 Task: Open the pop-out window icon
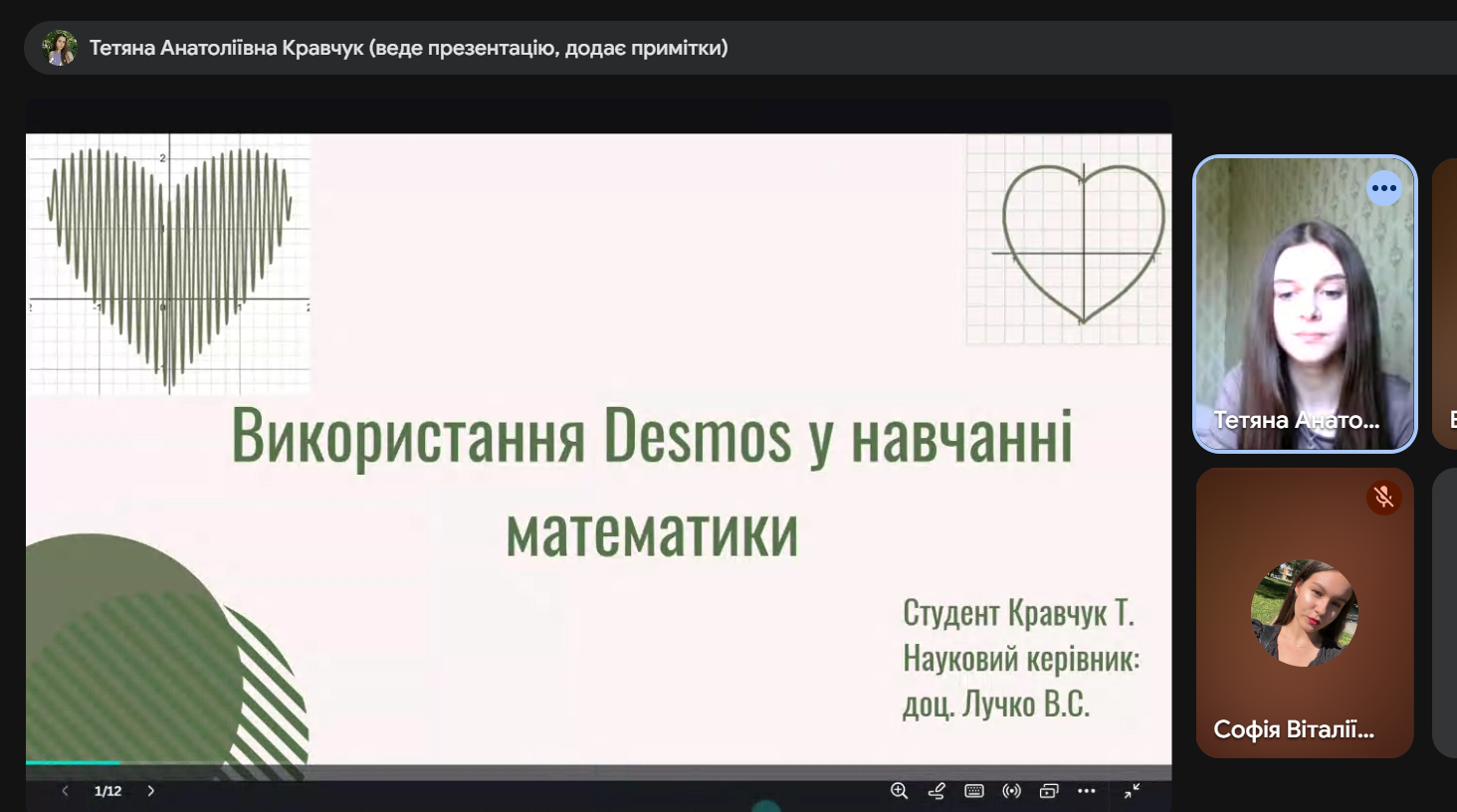point(1049,791)
